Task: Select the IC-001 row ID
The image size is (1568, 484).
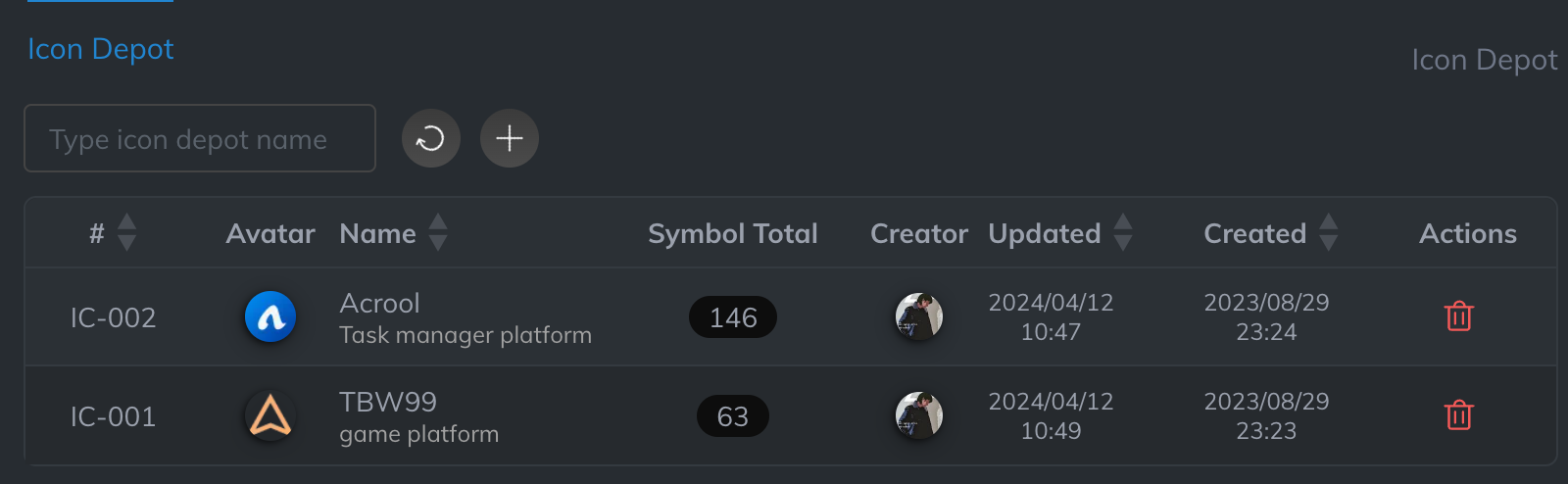Action: tap(113, 416)
